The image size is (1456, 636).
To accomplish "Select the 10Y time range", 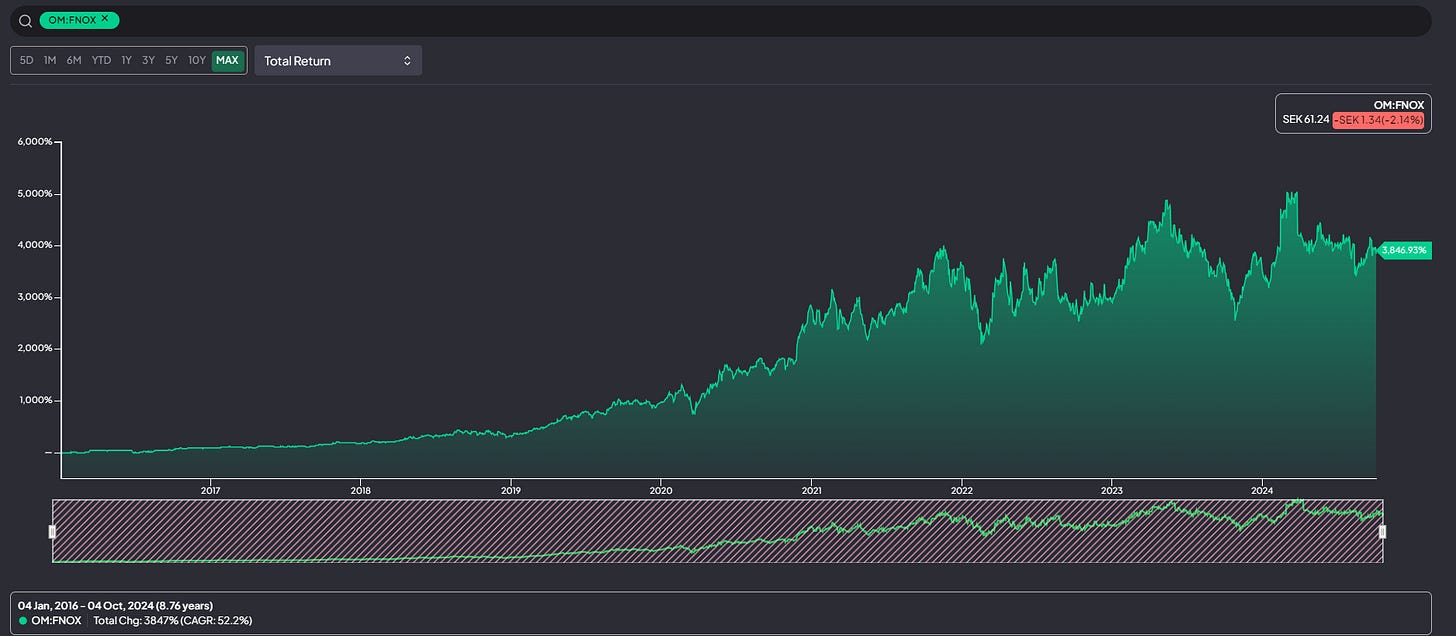I will [x=197, y=60].
